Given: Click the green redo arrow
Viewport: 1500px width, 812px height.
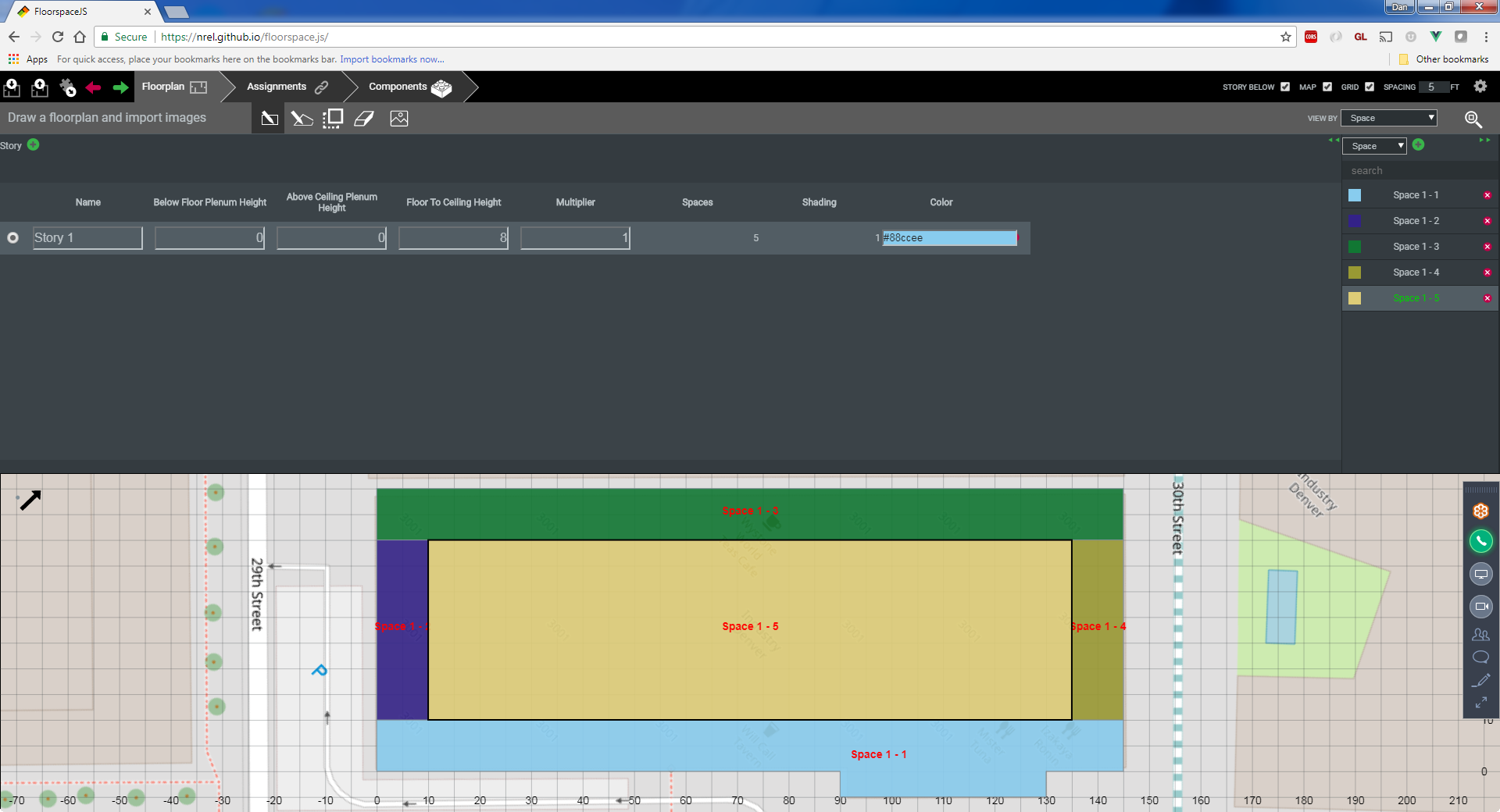Looking at the screenshot, I should pos(120,87).
